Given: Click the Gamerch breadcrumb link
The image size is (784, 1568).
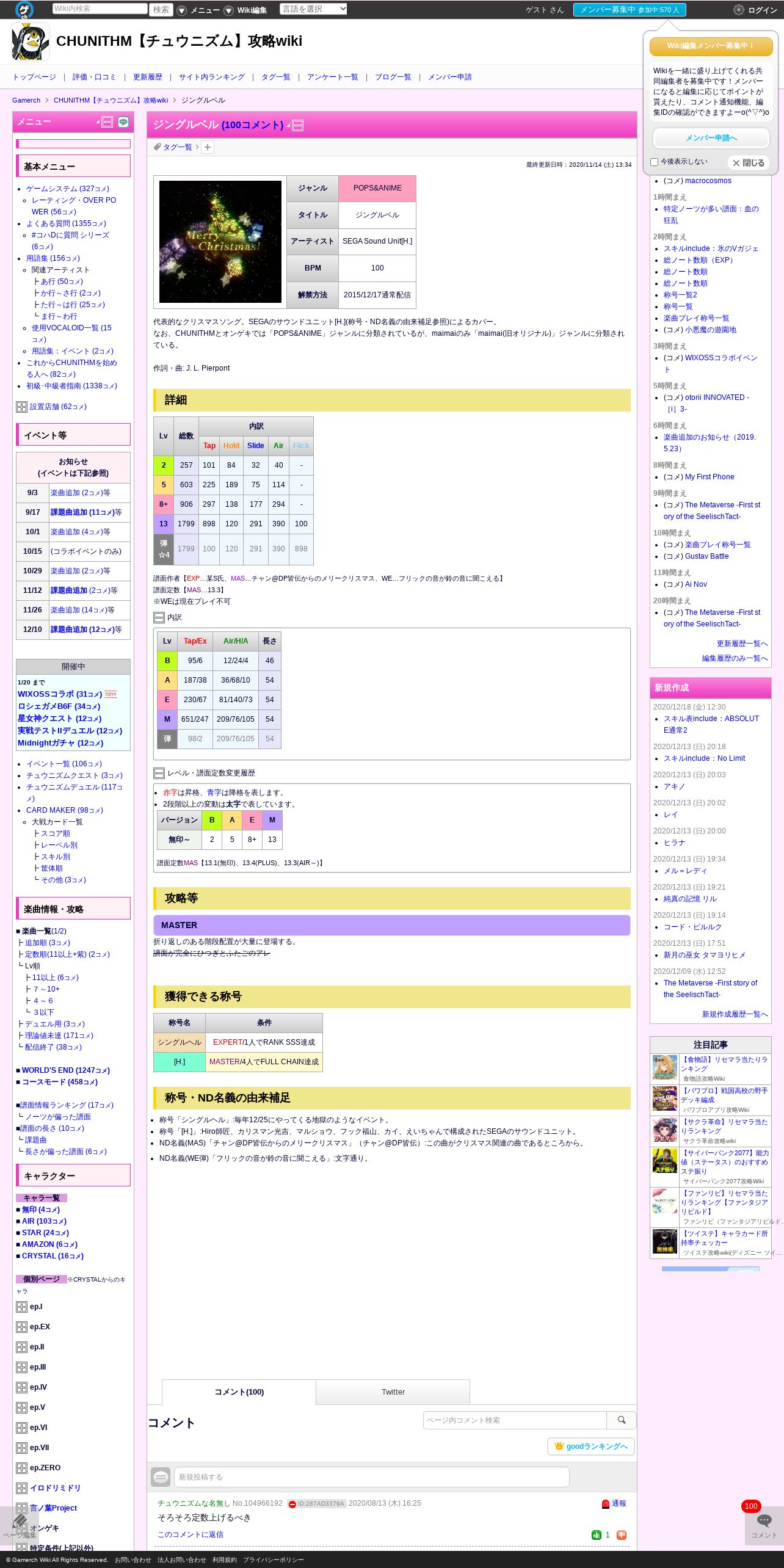Looking at the screenshot, I should (26, 101).
